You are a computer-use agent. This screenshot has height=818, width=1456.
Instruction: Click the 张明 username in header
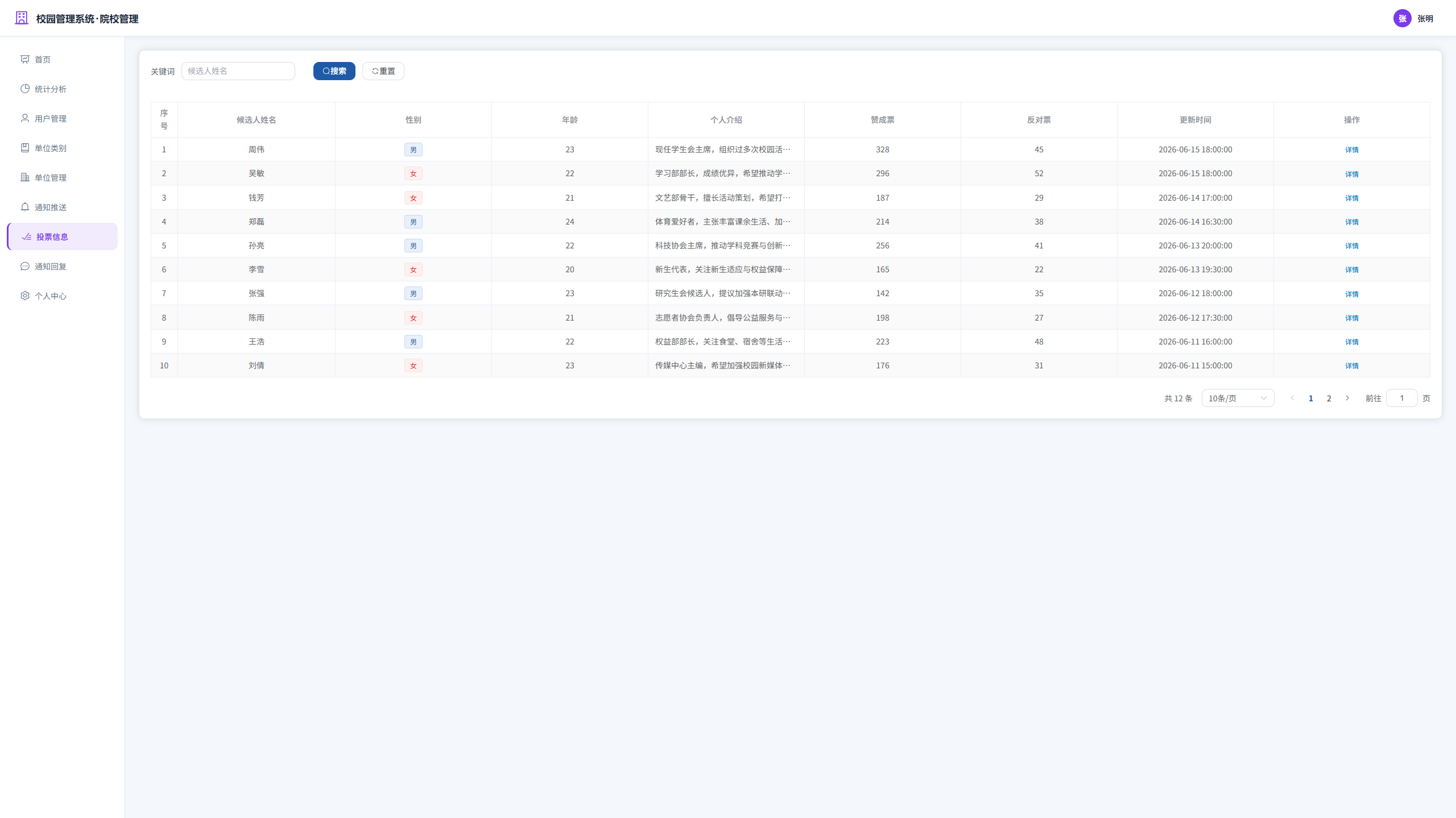pos(1425,19)
